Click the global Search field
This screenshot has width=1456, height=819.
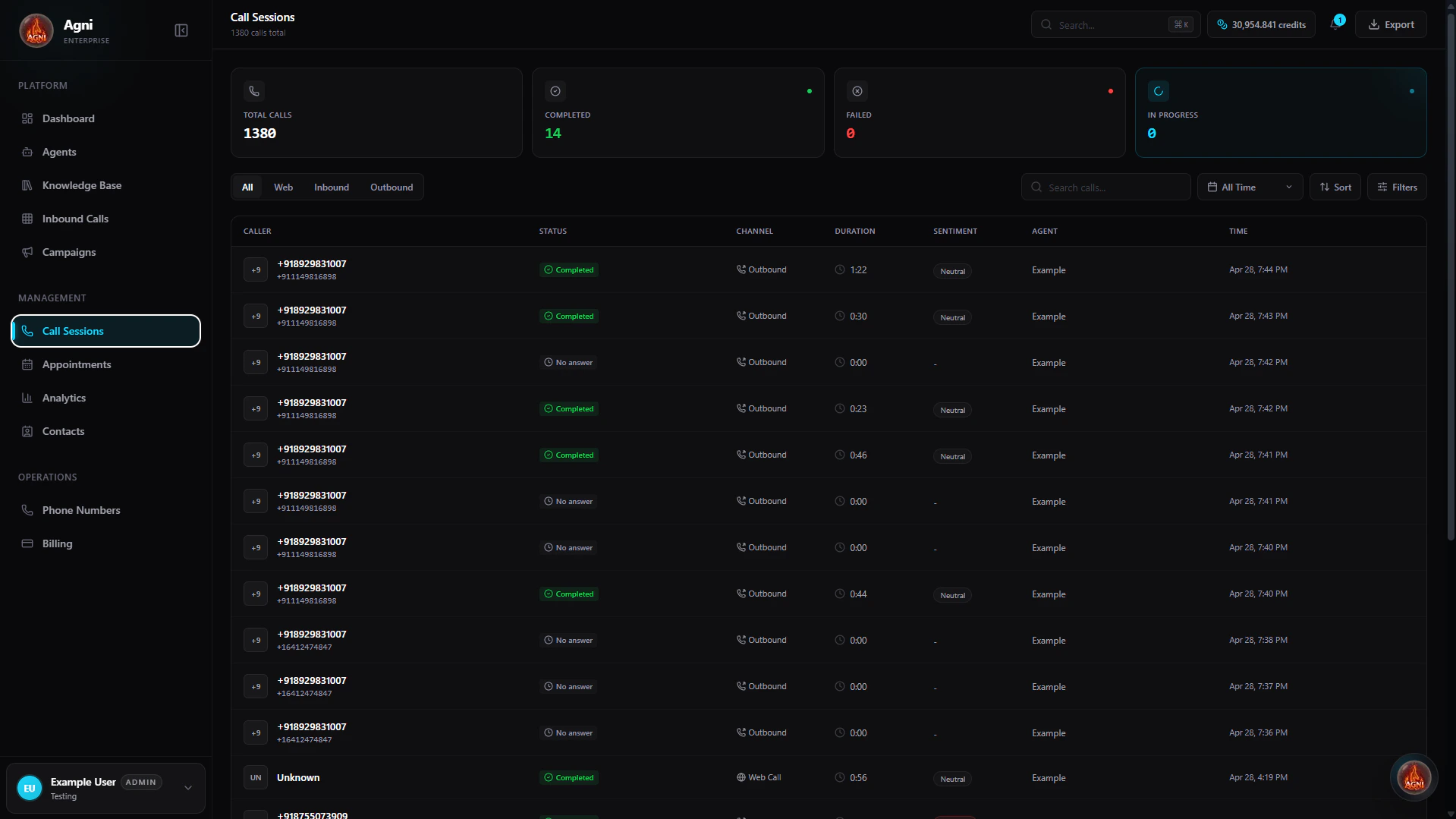pos(1115,24)
